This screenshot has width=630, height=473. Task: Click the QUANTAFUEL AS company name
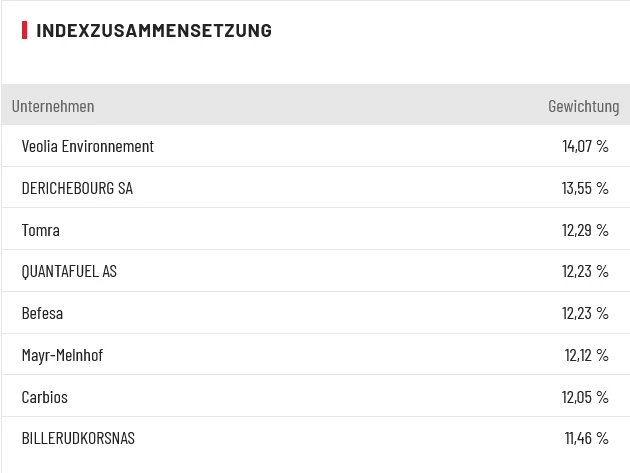pyautogui.click(x=69, y=271)
